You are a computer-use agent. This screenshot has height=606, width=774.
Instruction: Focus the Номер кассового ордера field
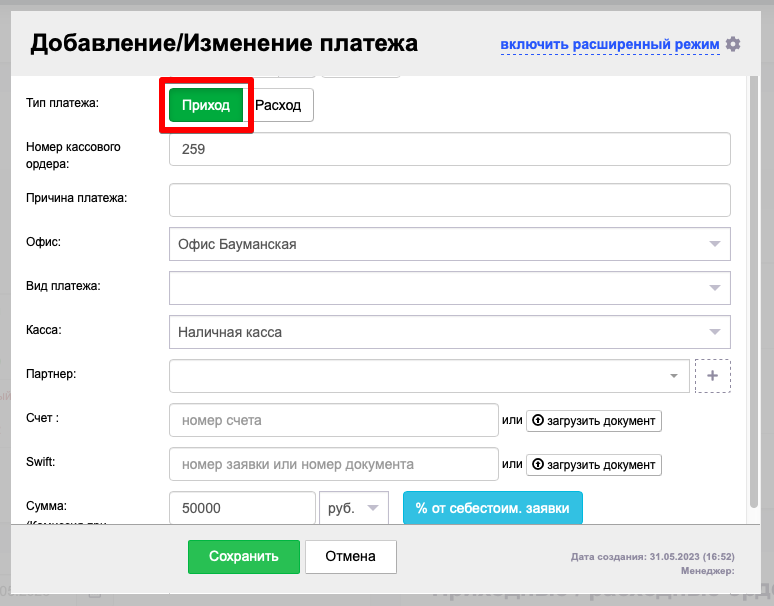tap(450, 149)
